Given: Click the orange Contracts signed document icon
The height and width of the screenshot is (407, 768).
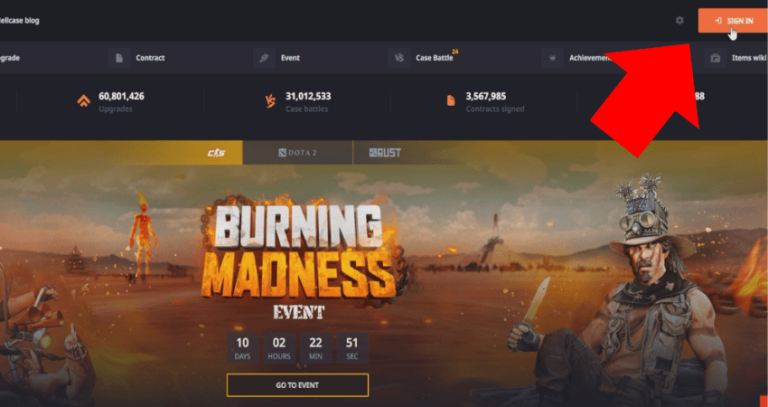Looking at the screenshot, I should [451, 100].
